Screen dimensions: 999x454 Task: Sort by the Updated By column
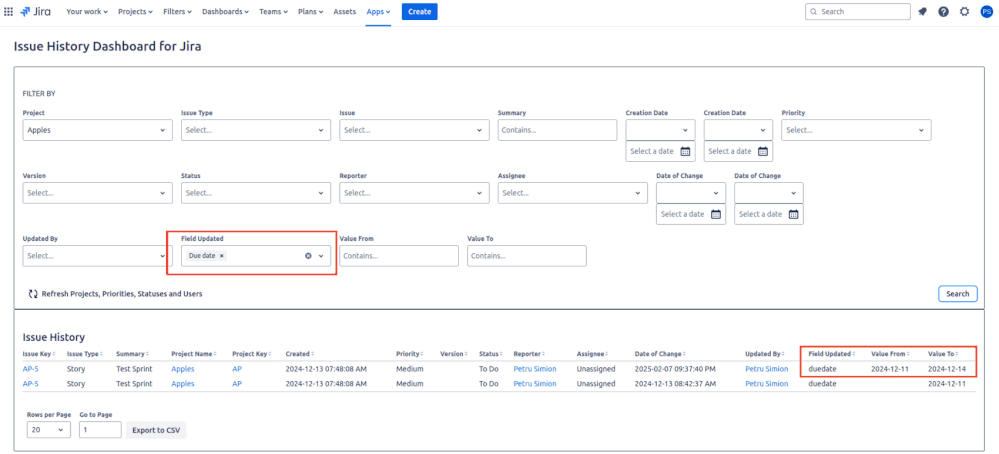[x=765, y=353]
